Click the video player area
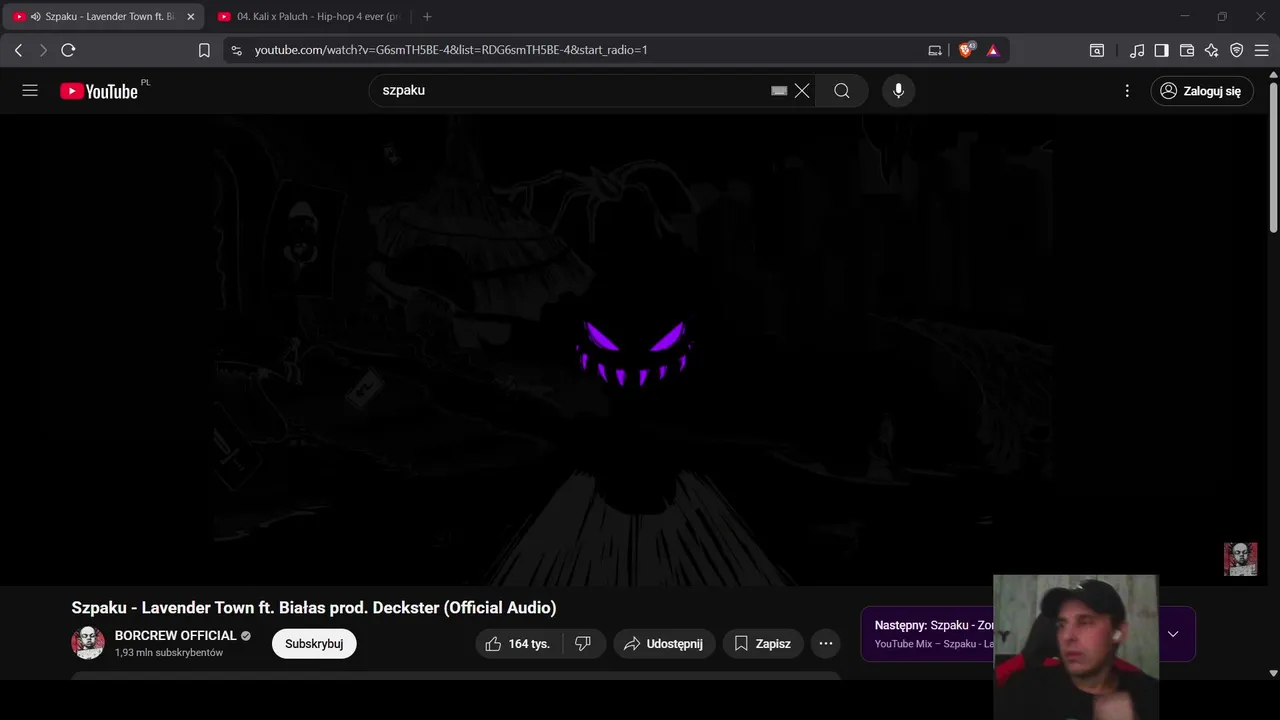This screenshot has height=720, width=1280. [634, 350]
